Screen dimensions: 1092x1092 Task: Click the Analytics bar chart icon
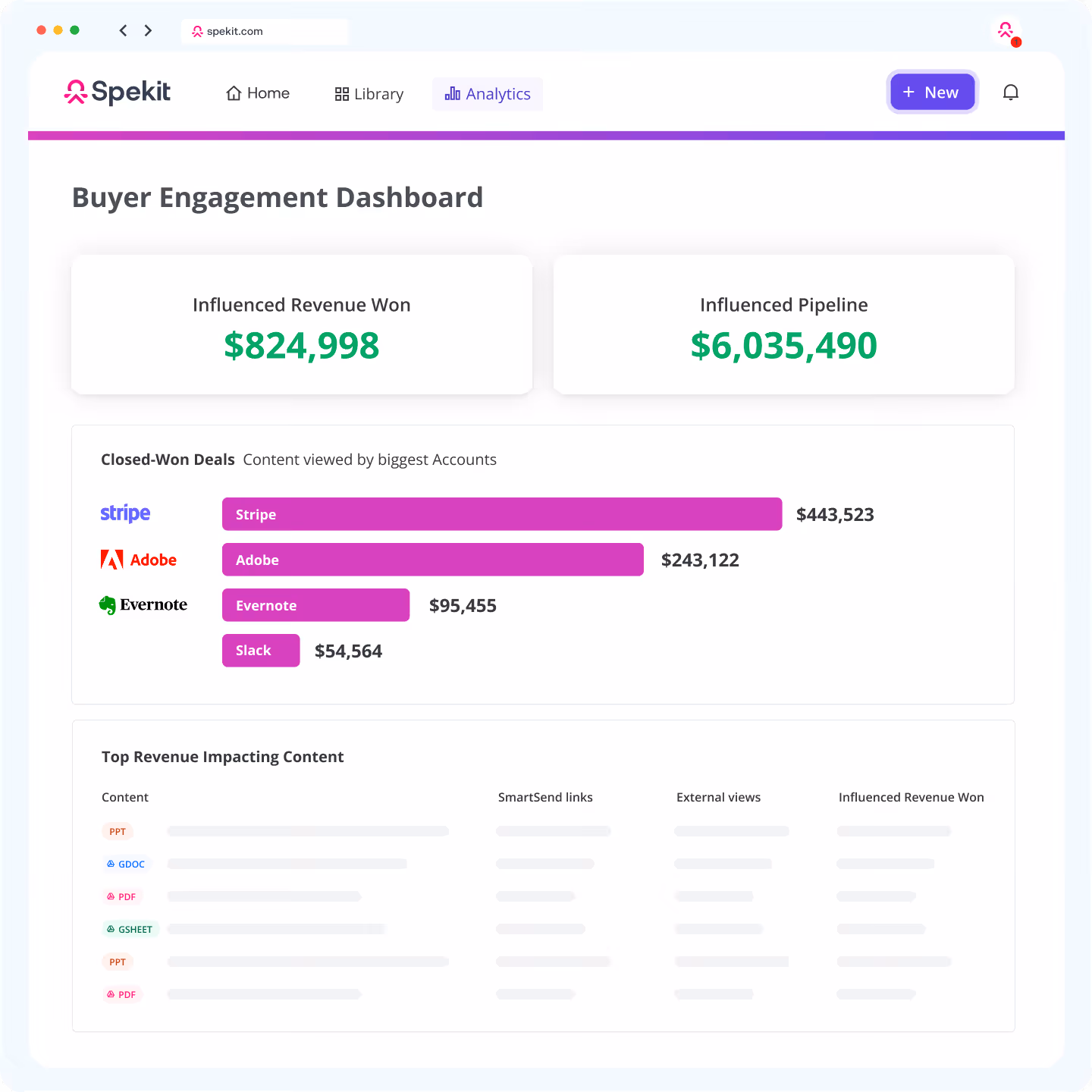click(451, 93)
